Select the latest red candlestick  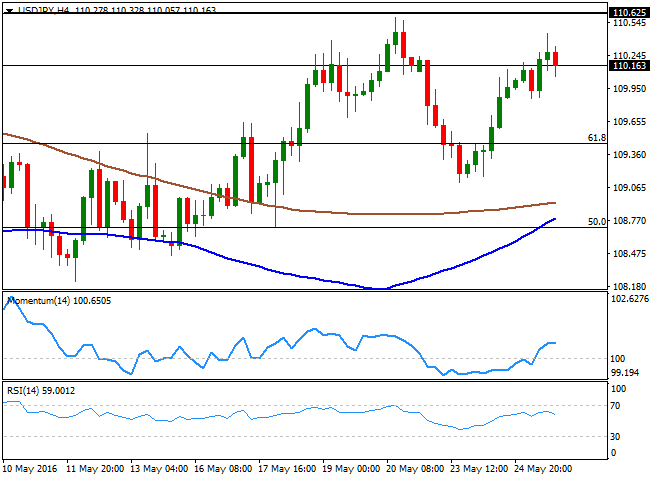pyautogui.click(x=555, y=59)
